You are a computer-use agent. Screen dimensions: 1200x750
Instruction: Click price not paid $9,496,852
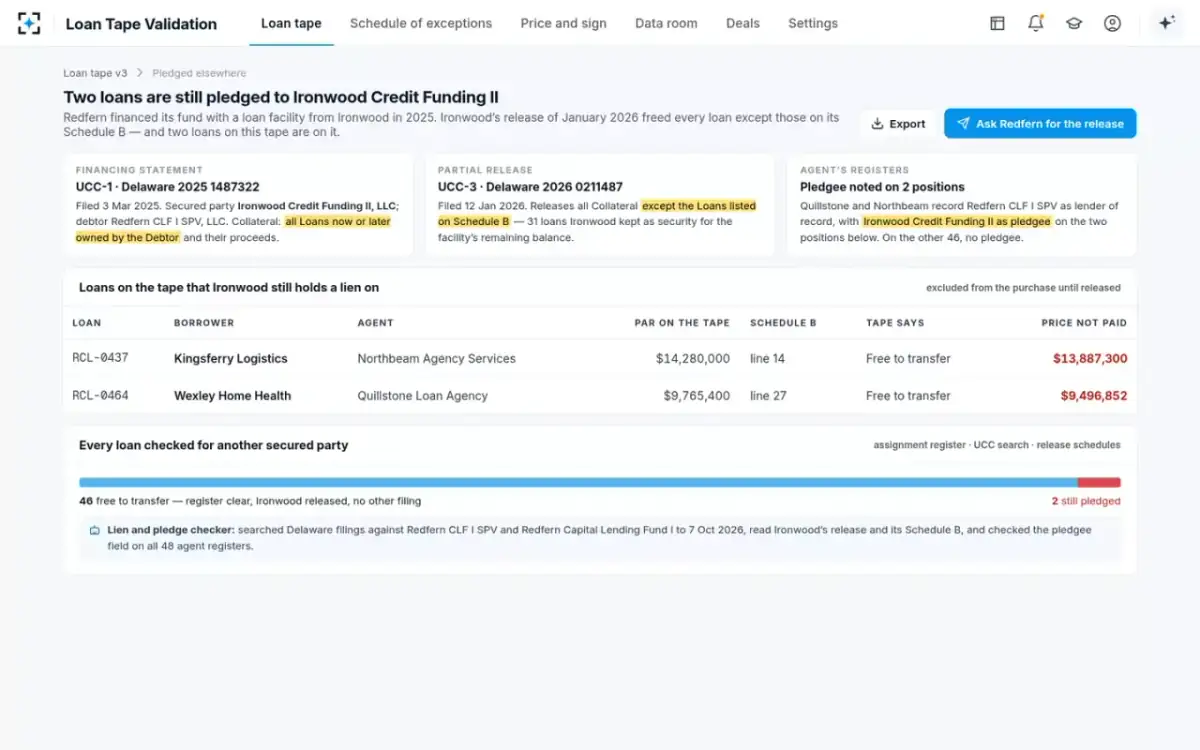[x=1094, y=395]
